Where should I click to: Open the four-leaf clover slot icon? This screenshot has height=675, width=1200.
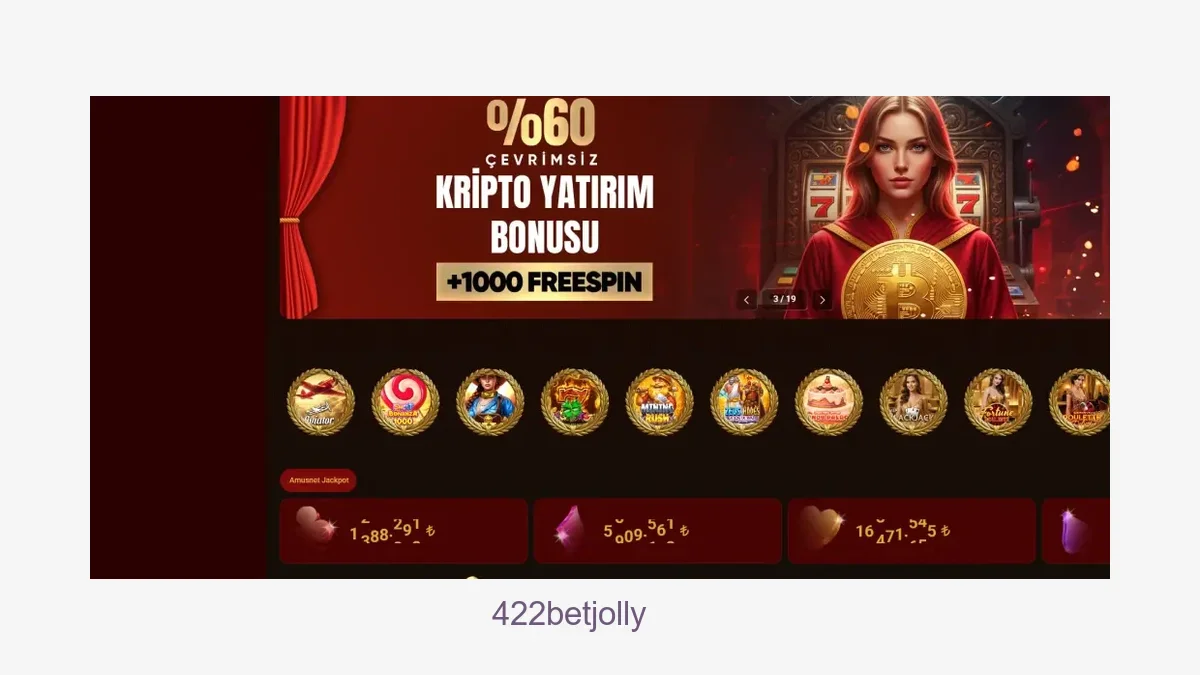[575, 402]
